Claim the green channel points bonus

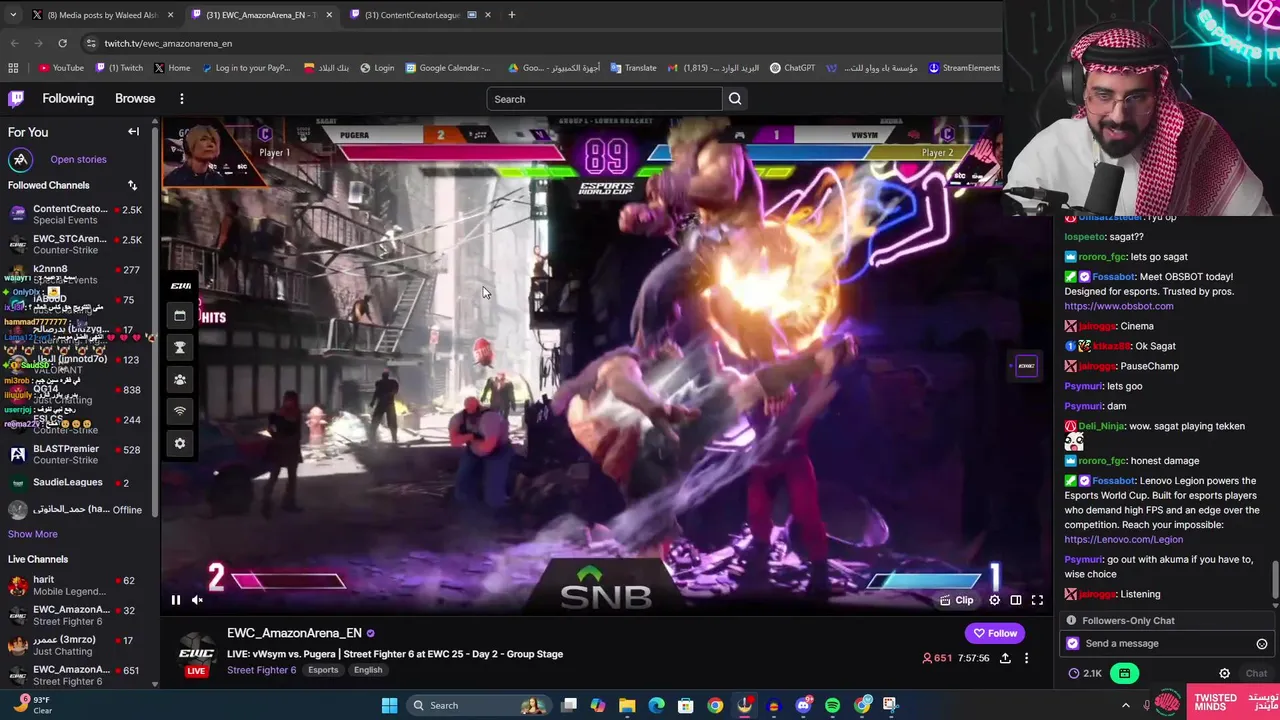pos(1125,673)
